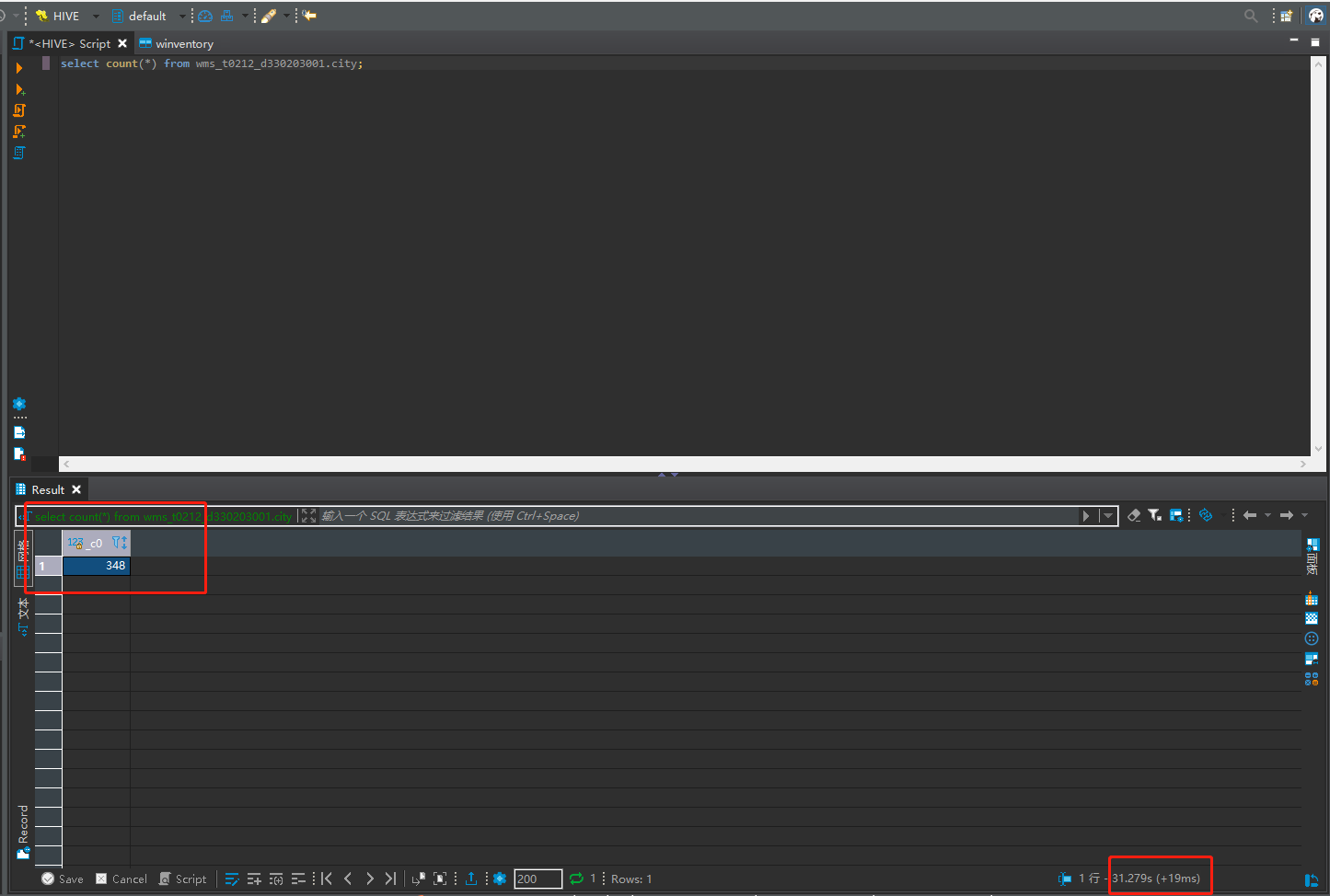Show the execution plan icon
The width and height of the screenshot is (1330, 896).
click(19, 153)
